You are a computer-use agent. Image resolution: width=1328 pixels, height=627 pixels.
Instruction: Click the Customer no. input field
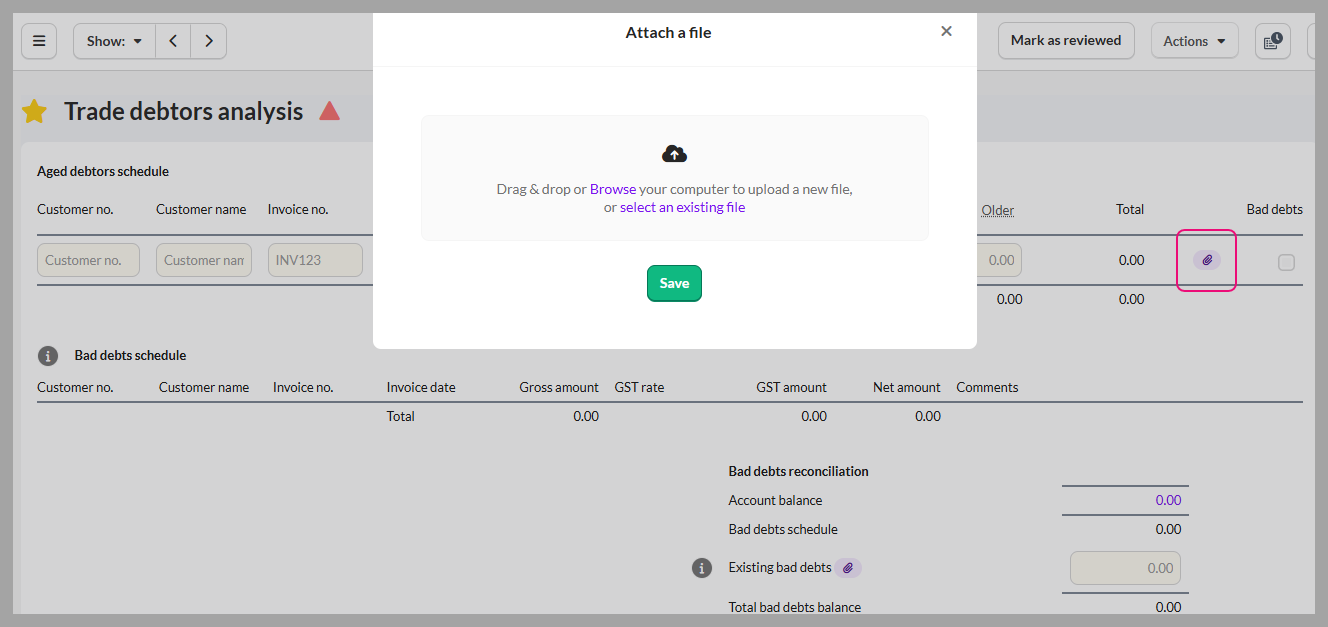88,260
